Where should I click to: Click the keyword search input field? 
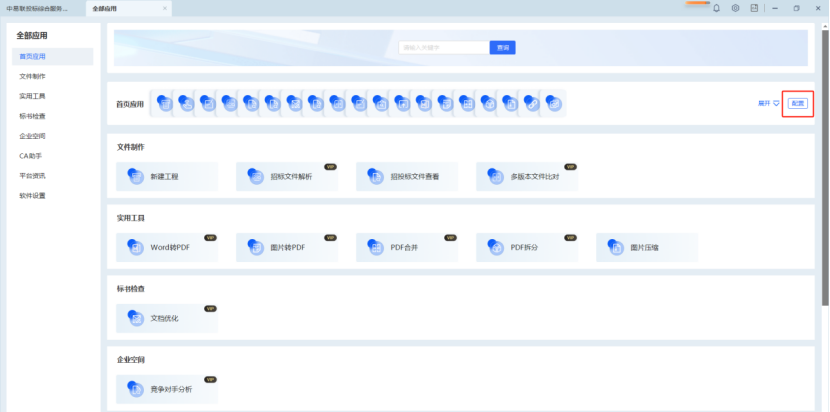click(x=443, y=47)
